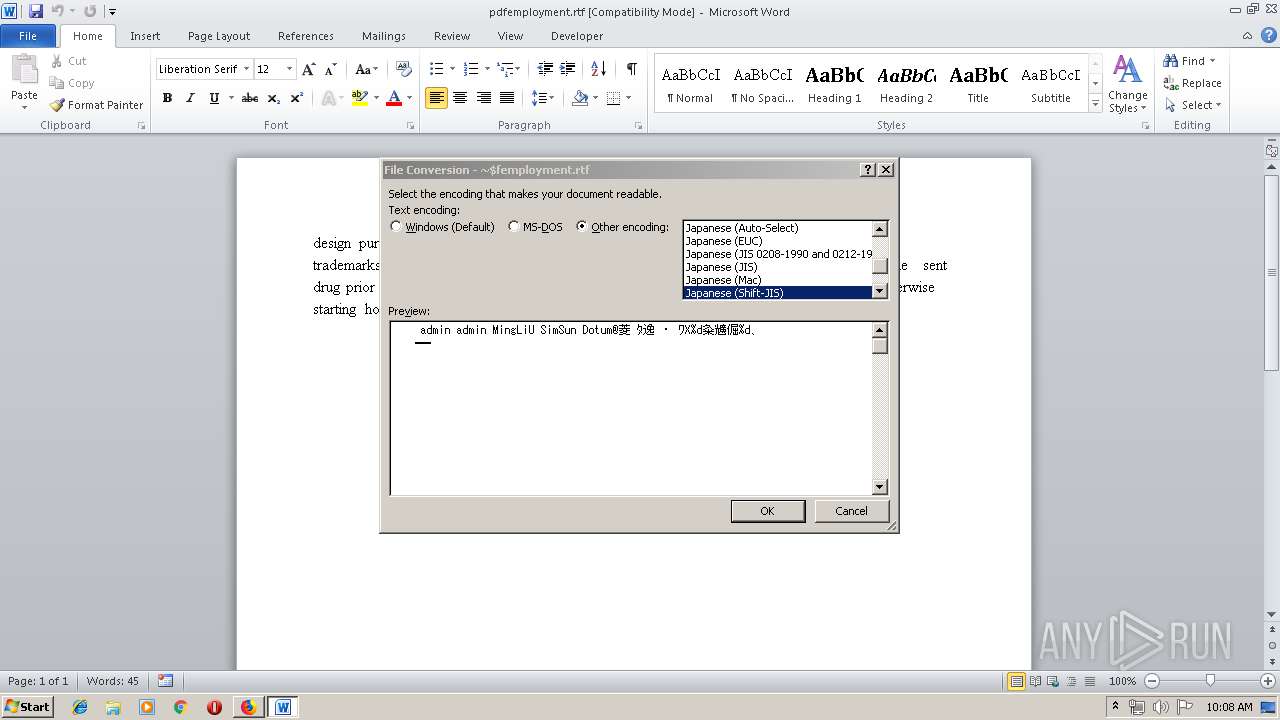Select Windows (Default) encoding option
Screen dimensions: 1280x720
click(442, 227)
